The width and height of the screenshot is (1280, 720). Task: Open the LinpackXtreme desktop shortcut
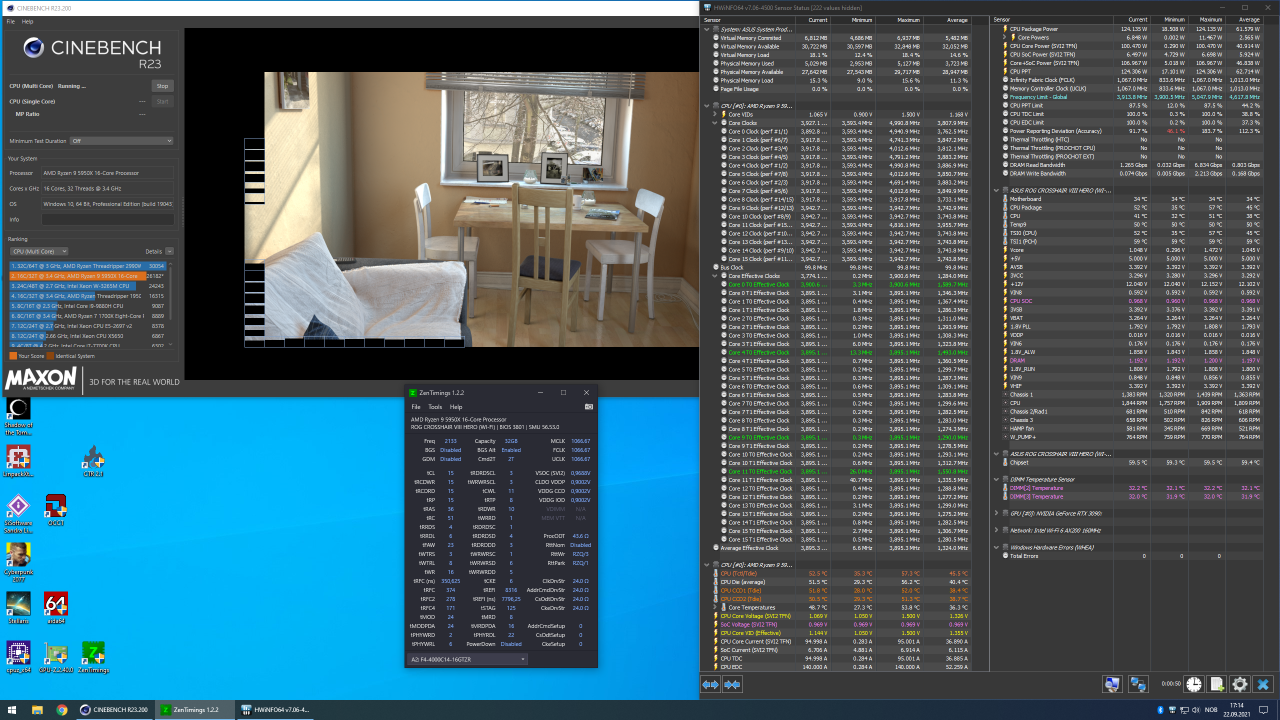tap(18, 461)
